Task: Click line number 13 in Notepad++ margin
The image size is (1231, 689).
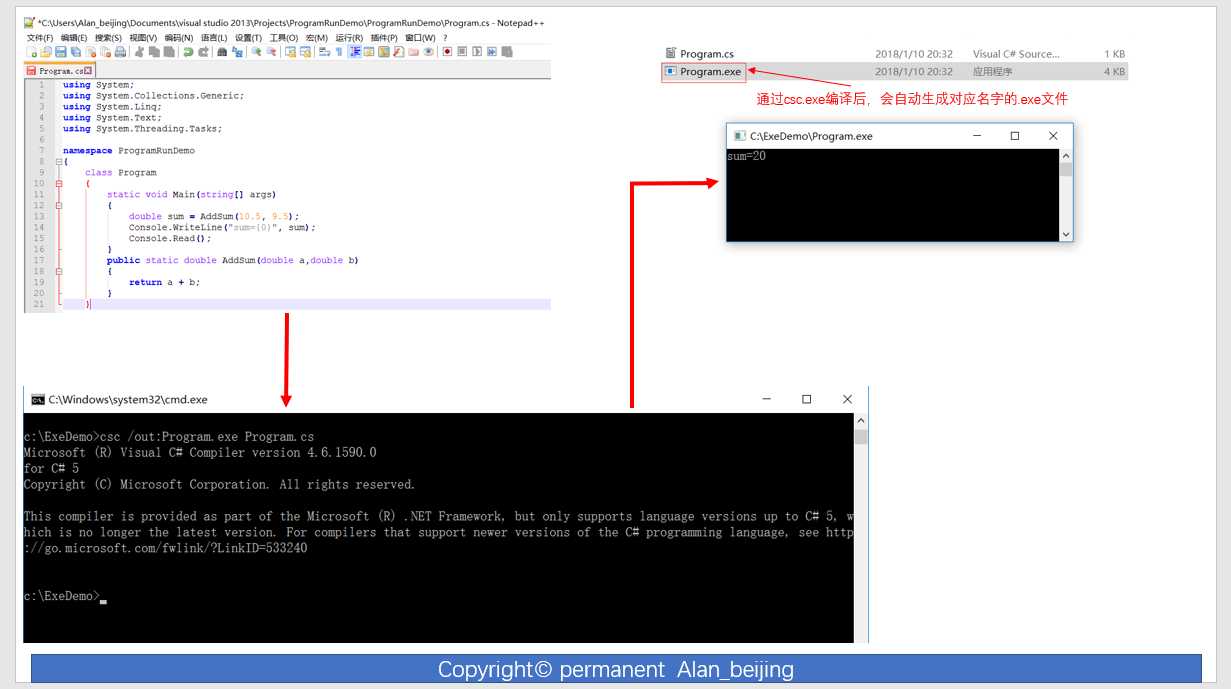Action: [x=39, y=216]
